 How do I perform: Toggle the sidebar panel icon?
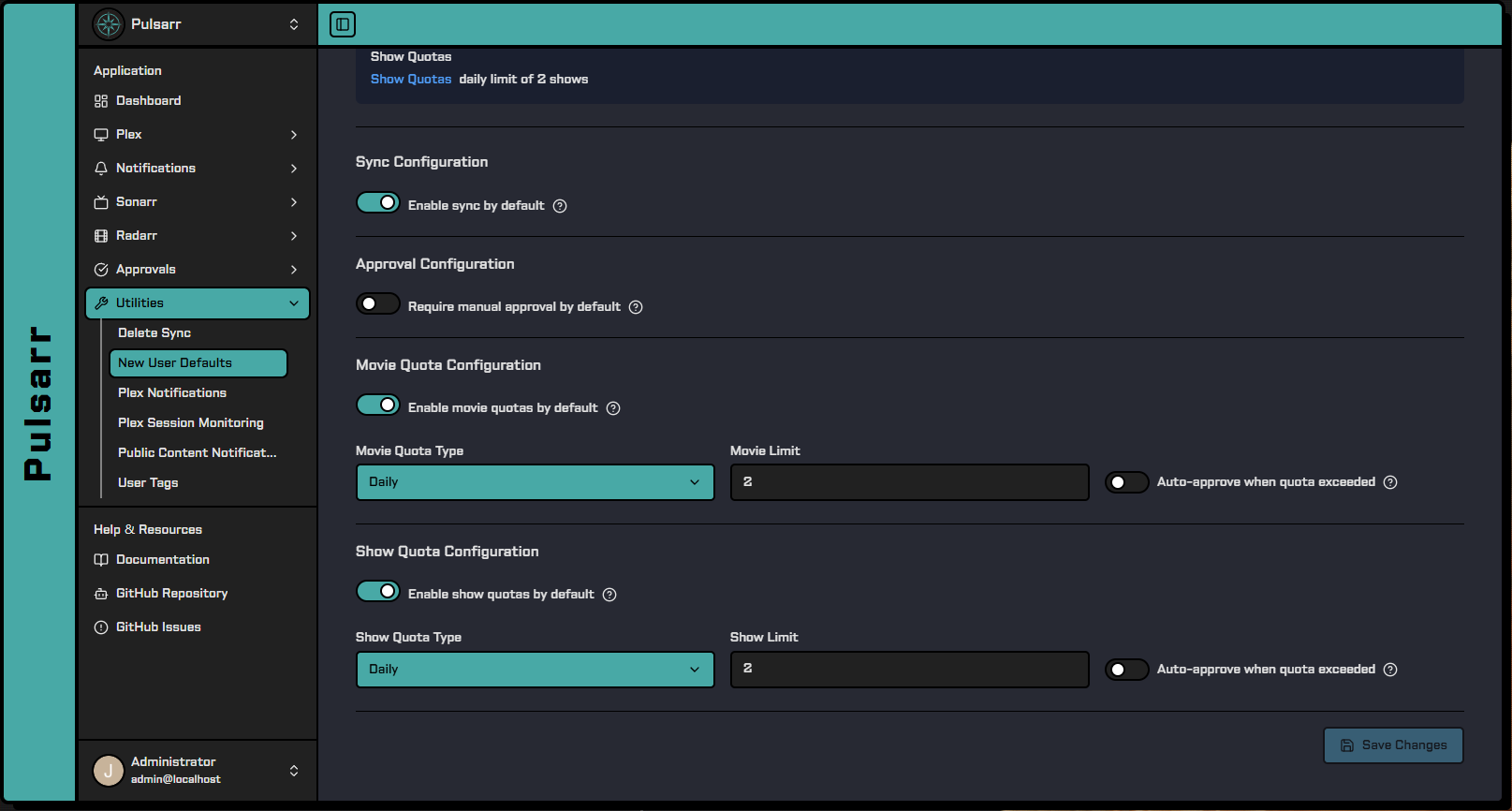click(x=343, y=24)
